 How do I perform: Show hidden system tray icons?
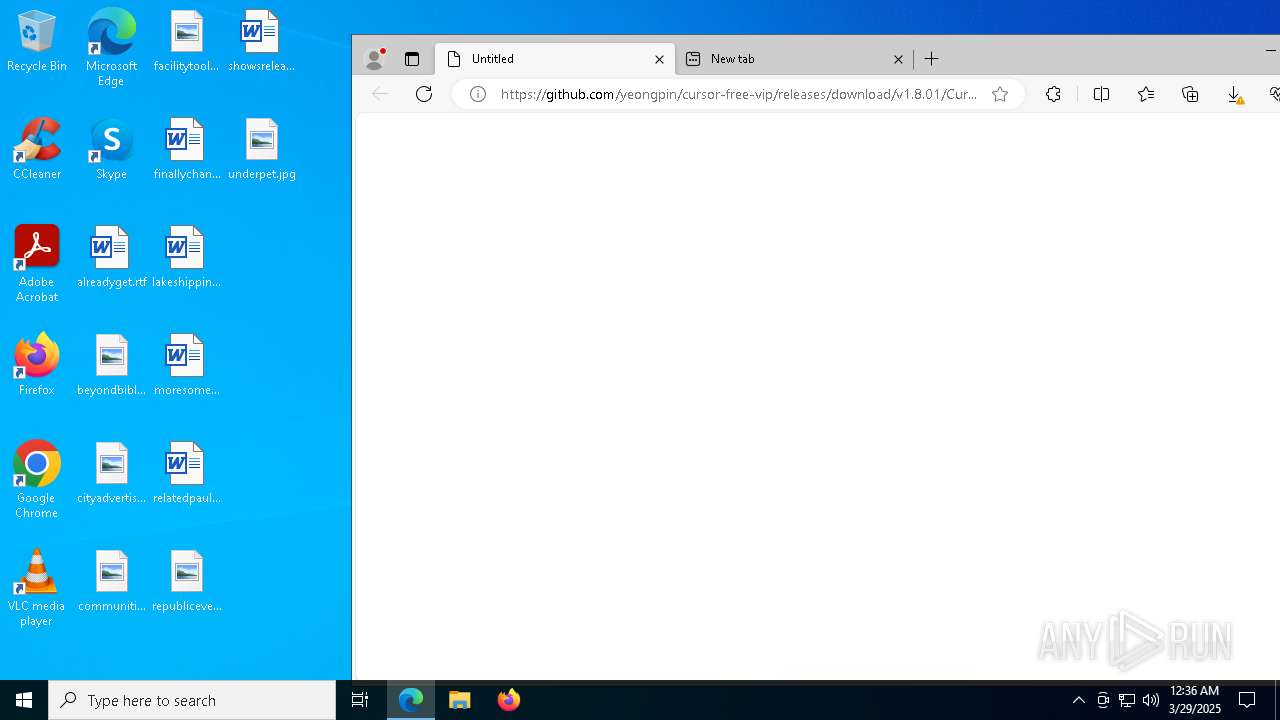(x=1078, y=700)
